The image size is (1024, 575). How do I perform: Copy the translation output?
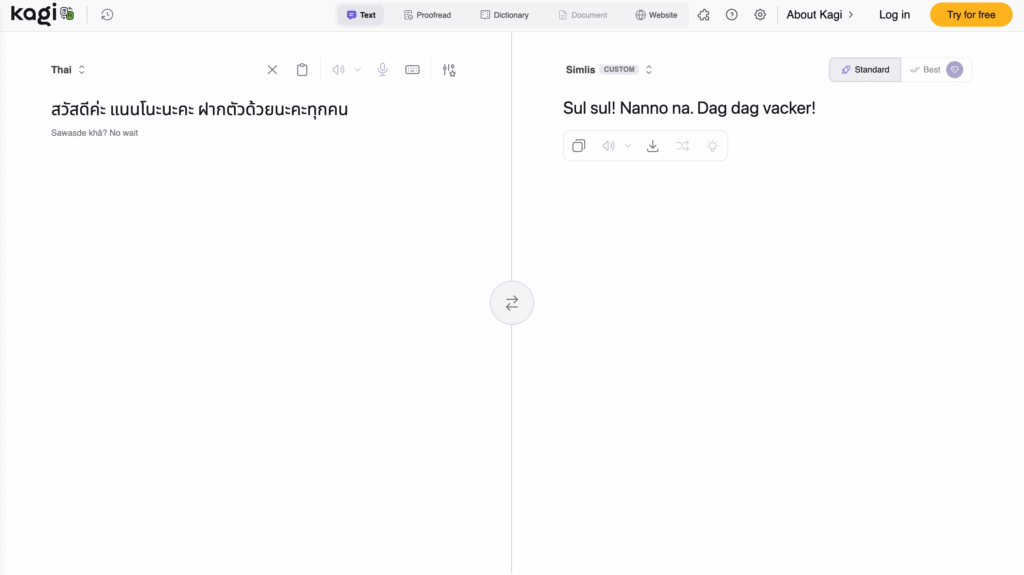coord(579,146)
